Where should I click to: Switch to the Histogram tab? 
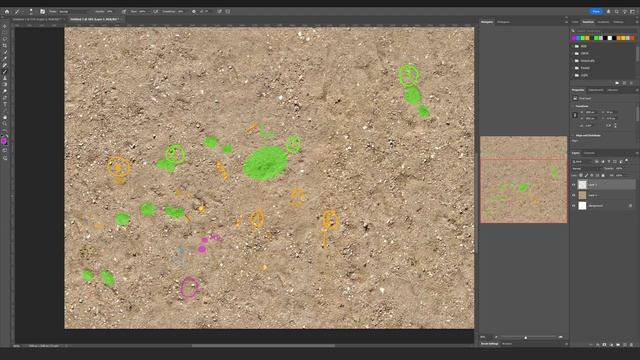[x=503, y=22]
